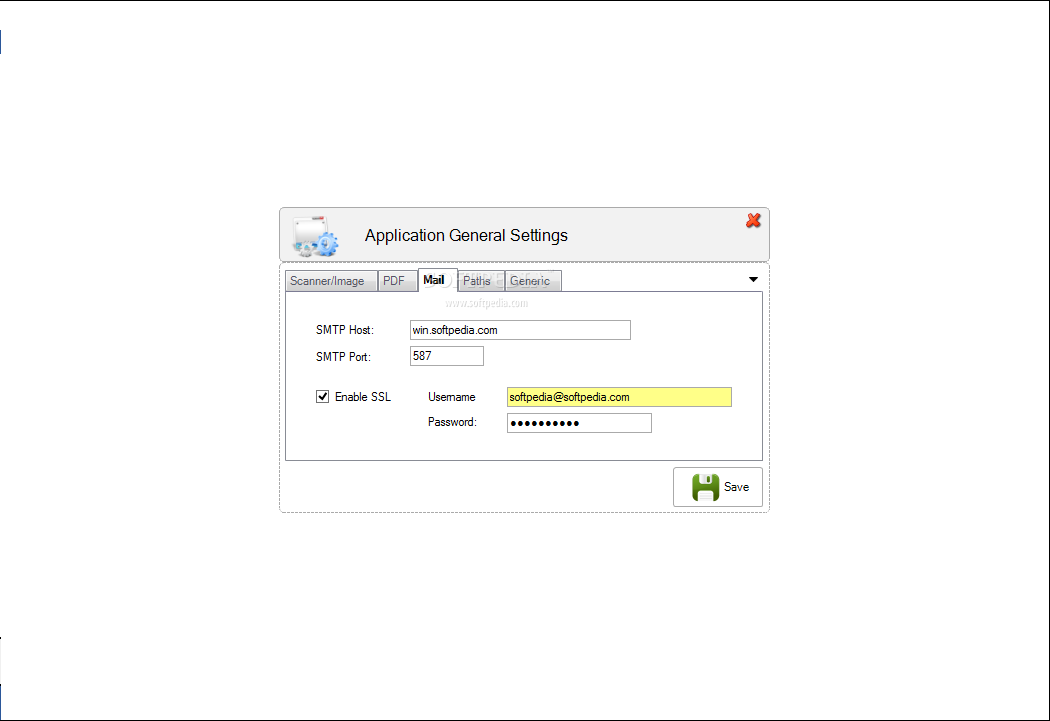Click the Application General Settings title
Screen dimensions: 1050x721
[466, 236]
